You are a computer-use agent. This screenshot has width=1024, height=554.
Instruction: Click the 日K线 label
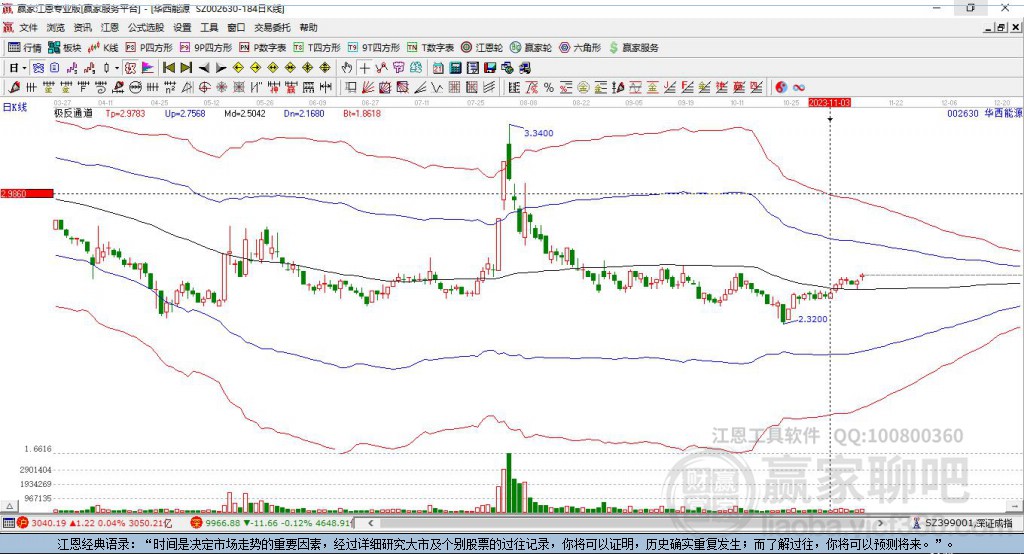point(14,107)
